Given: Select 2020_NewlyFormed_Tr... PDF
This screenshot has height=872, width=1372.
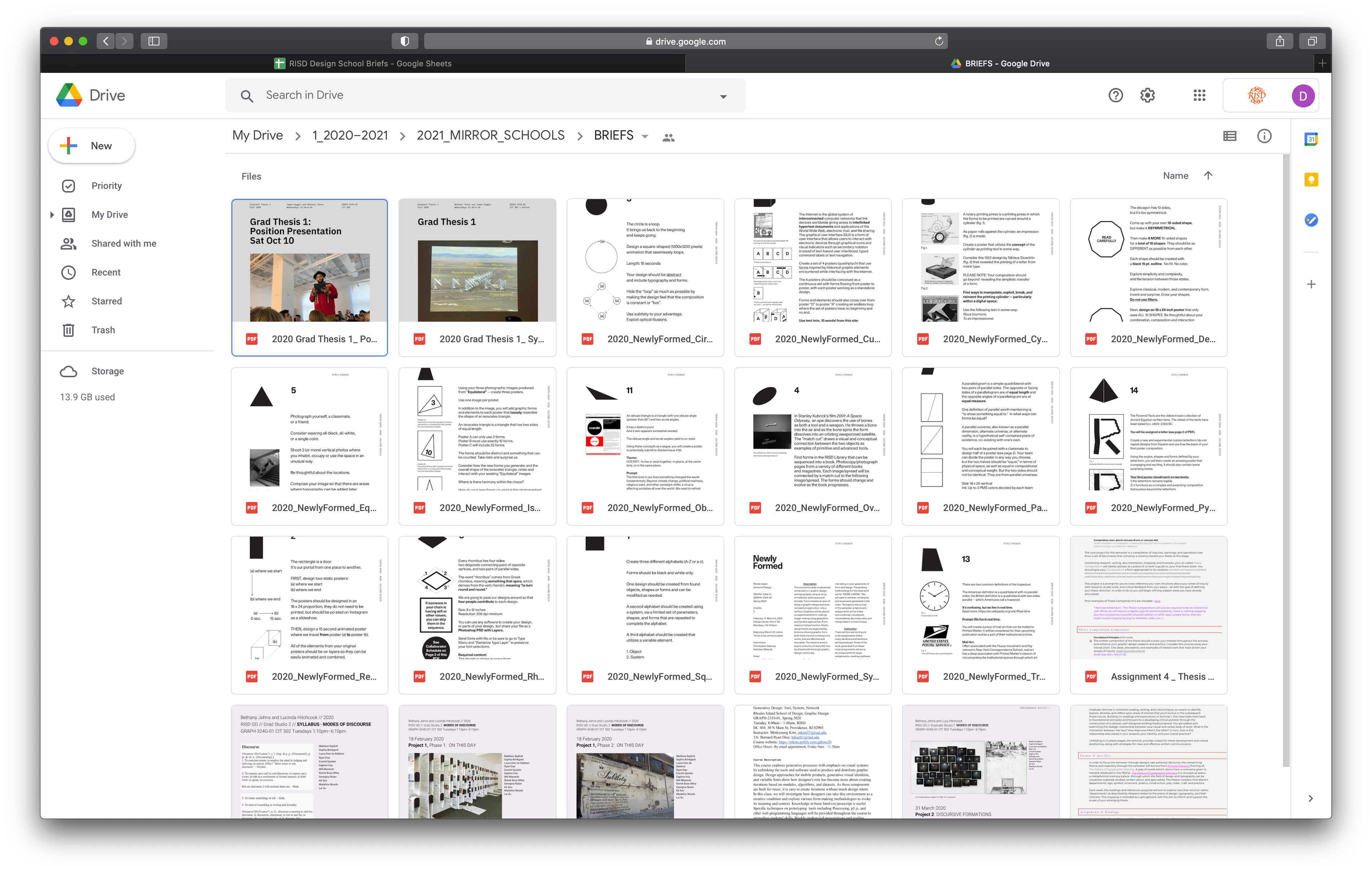Looking at the screenshot, I should 981,615.
